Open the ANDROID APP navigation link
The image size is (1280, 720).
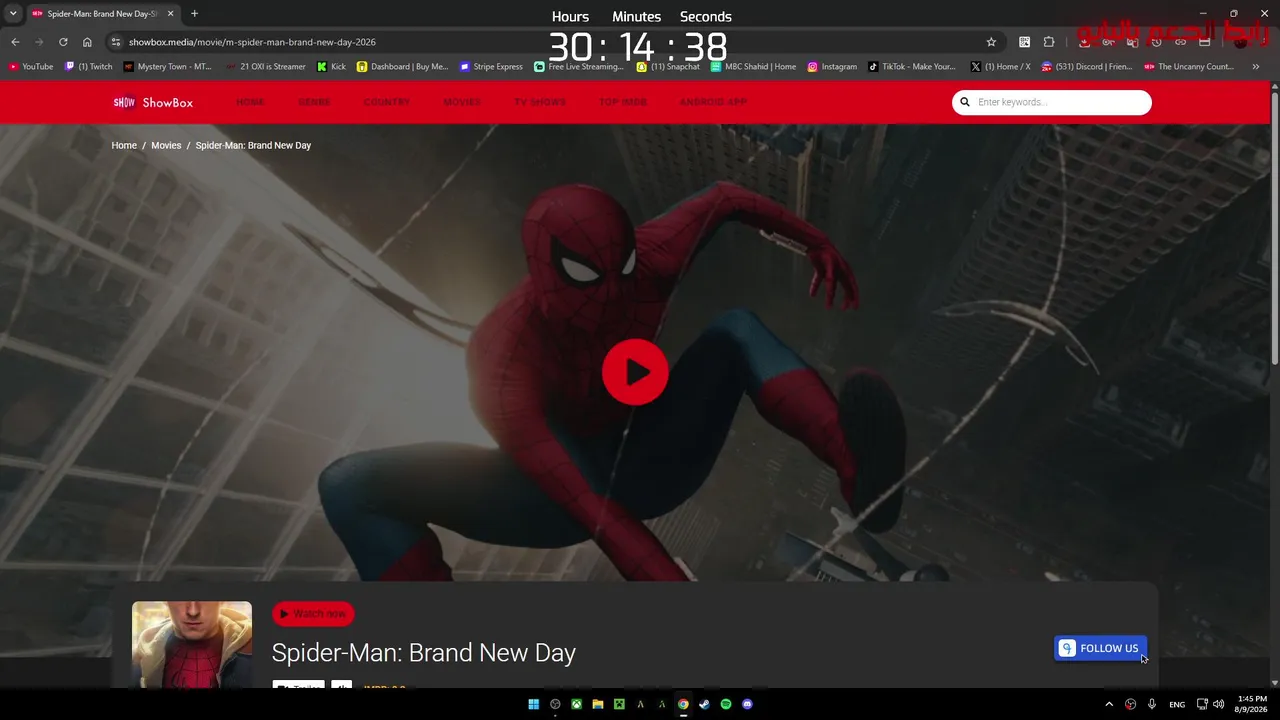(x=713, y=102)
